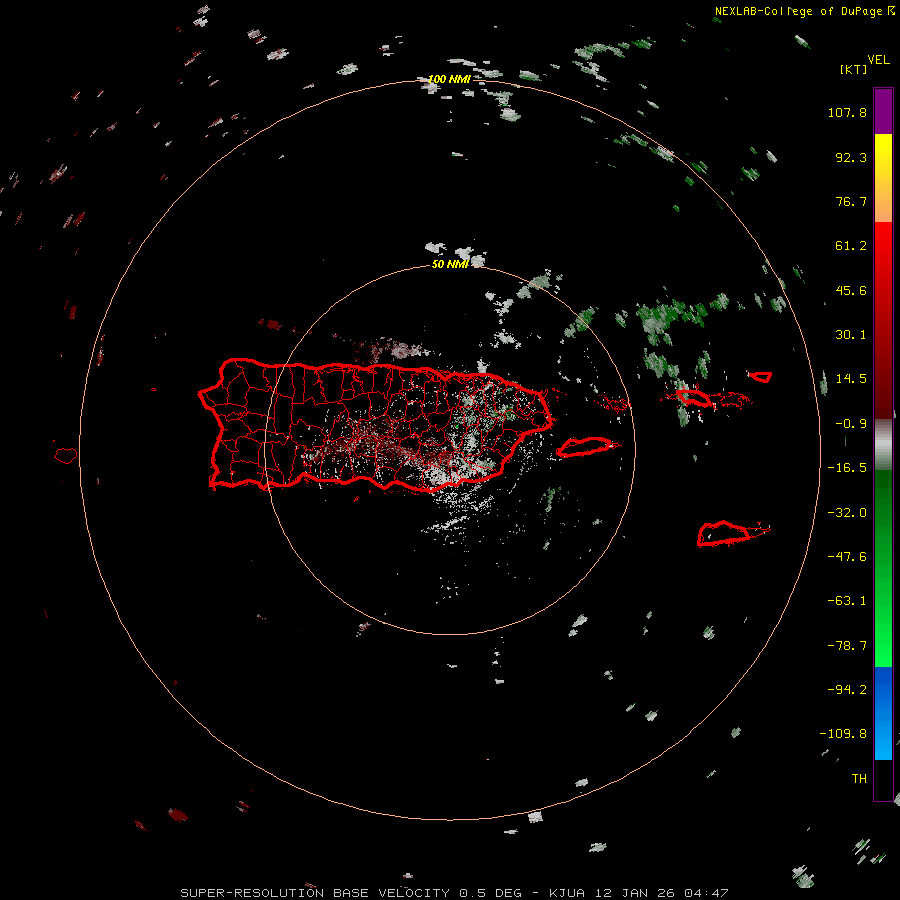This screenshot has width=900, height=900.
Task: Click the small Mona Island outline west of Puerto Rico
Action: click(66, 455)
